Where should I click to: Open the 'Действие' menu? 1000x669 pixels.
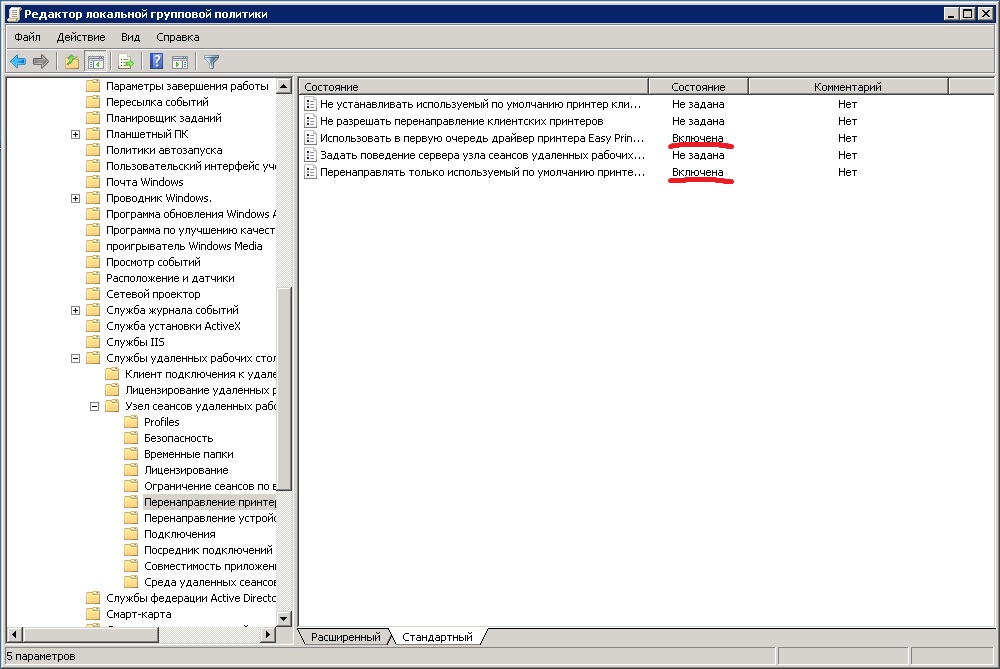[x=81, y=37]
